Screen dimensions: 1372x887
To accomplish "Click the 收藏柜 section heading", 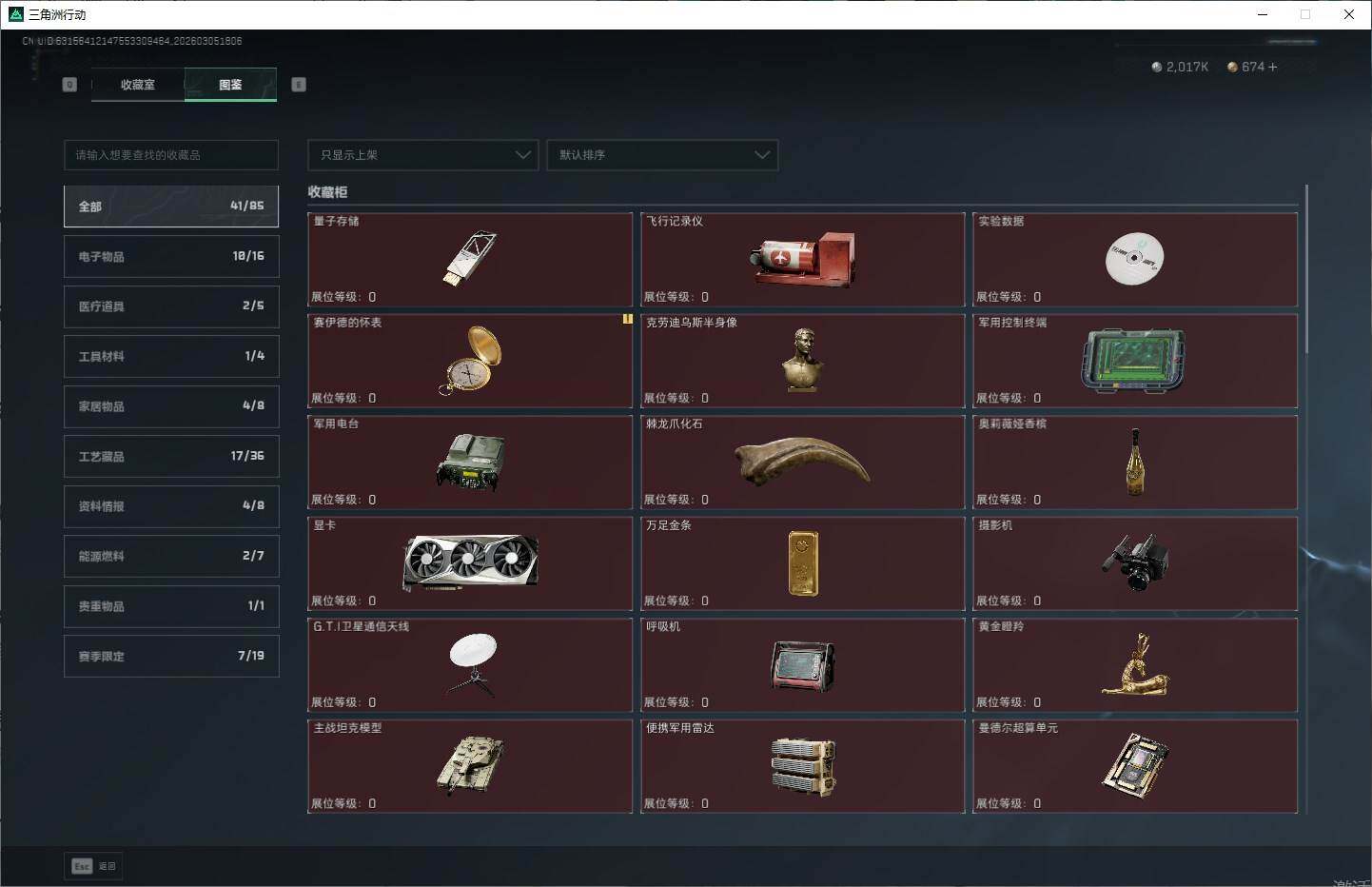I will pyautogui.click(x=327, y=192).
